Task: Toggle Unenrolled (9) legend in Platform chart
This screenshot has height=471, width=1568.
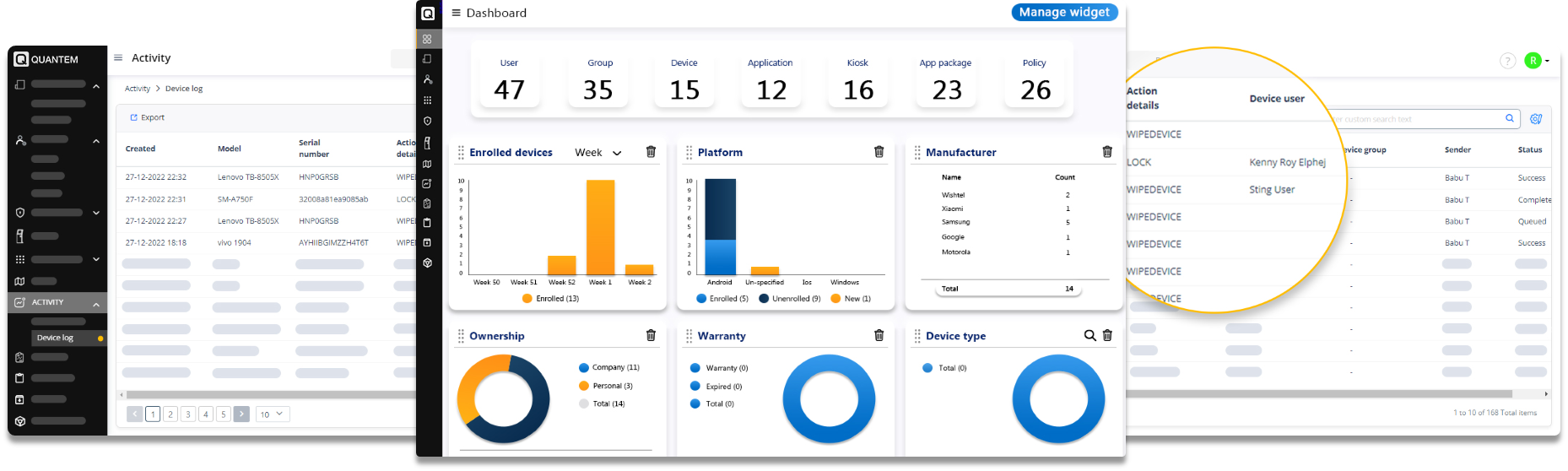Action: tap(790, 299)
